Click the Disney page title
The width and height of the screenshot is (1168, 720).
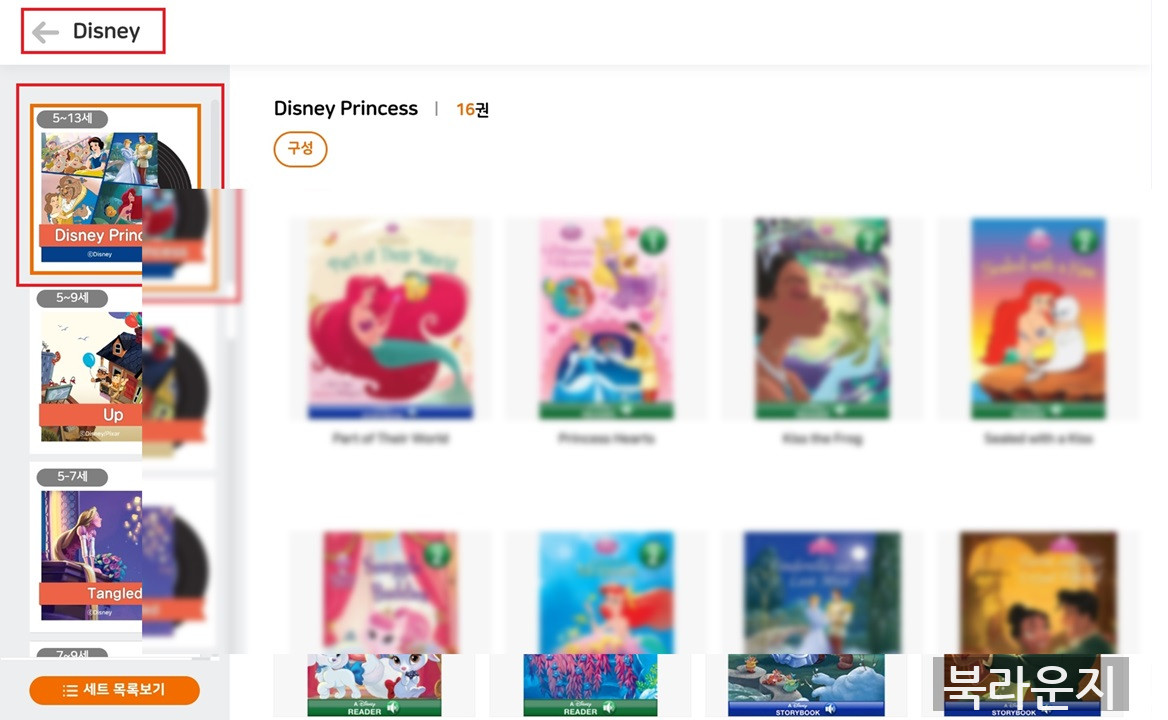tap(106, 32)
